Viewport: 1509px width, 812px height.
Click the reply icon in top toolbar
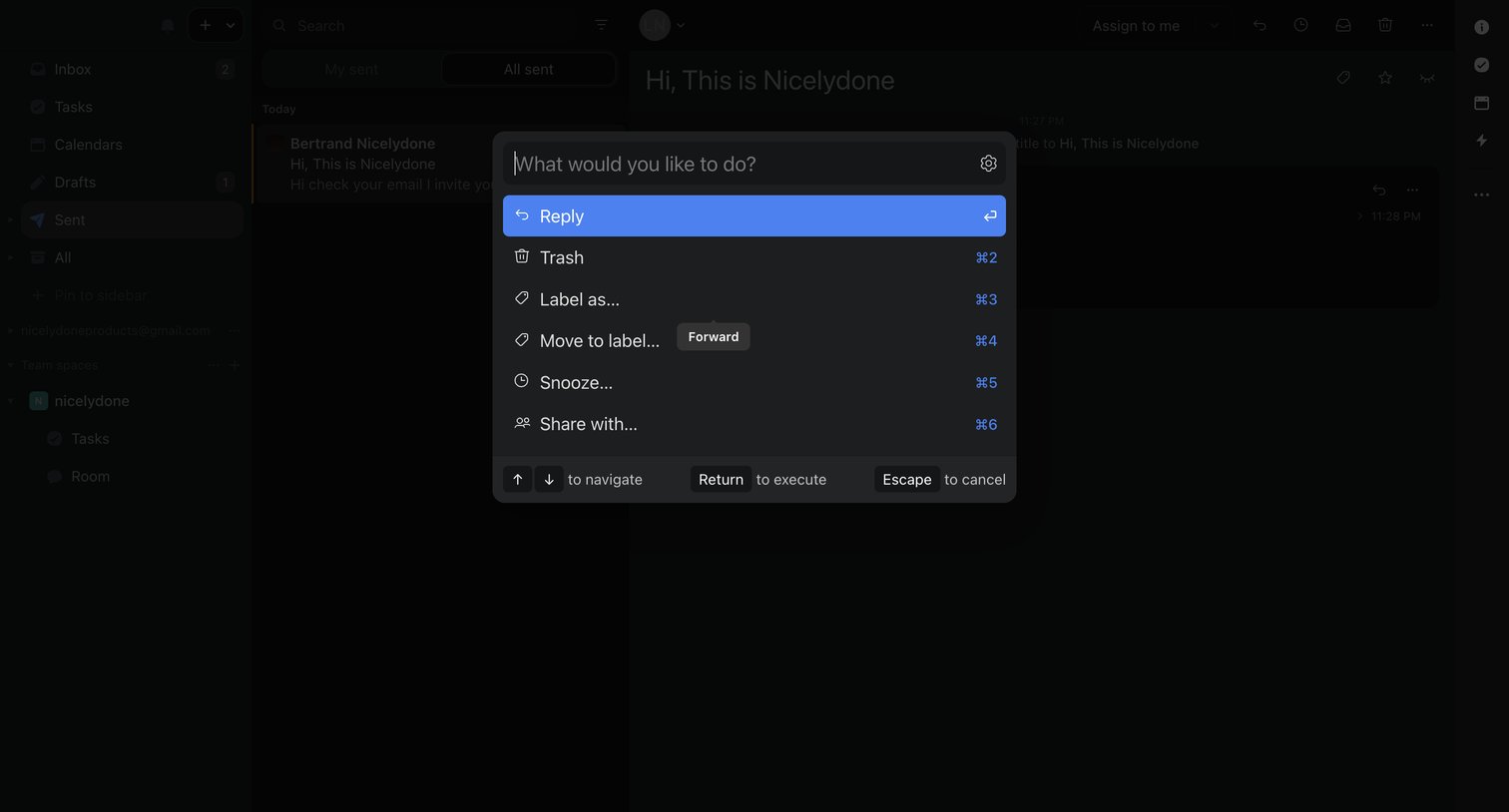coord(1259,26)
